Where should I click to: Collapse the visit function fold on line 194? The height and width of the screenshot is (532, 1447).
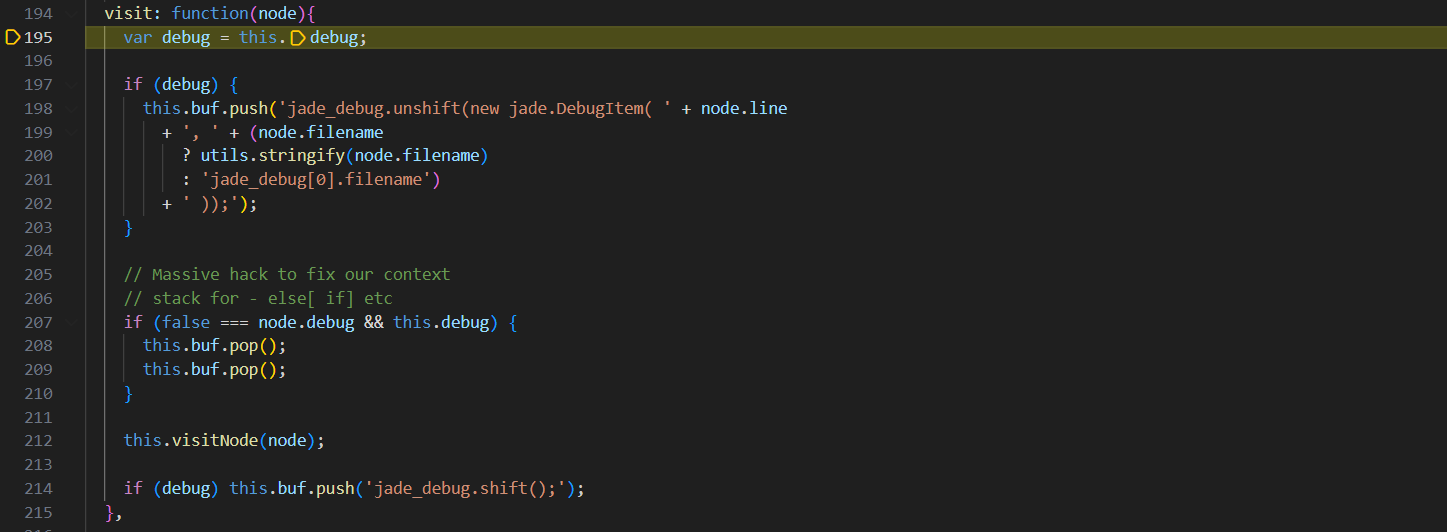(x=71, y=14)
